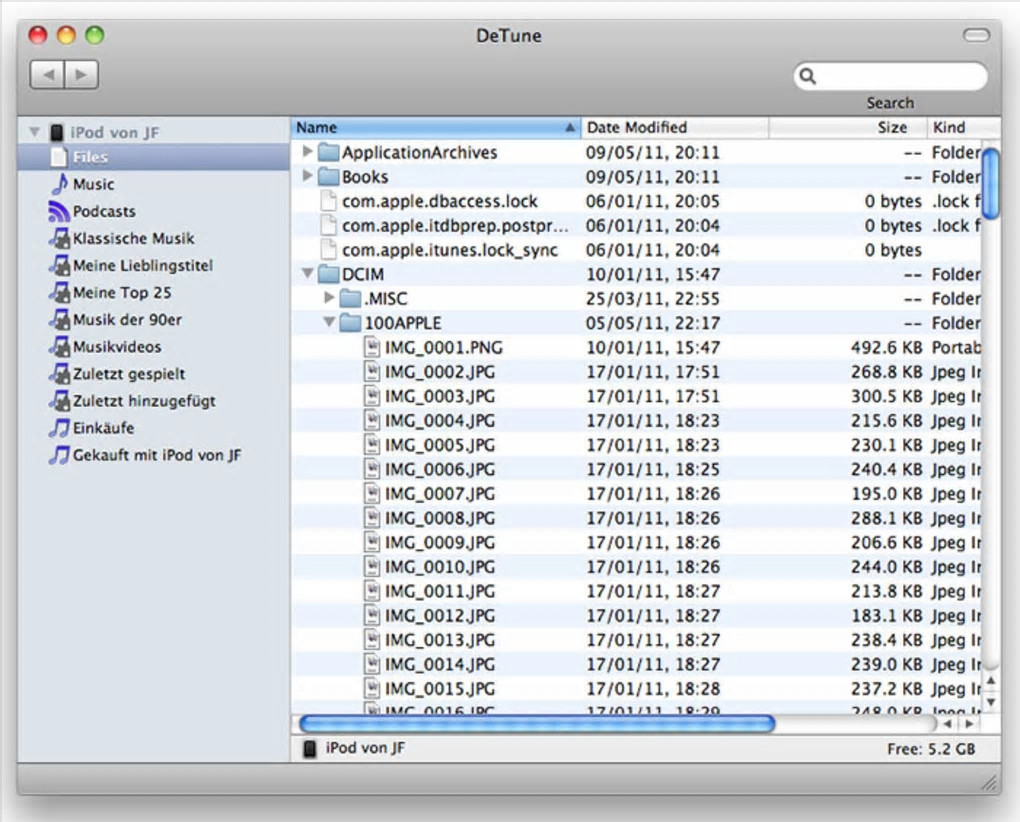Screen dimensions: 1020x822
Task: Click the Music note icon
Action: 60,184
